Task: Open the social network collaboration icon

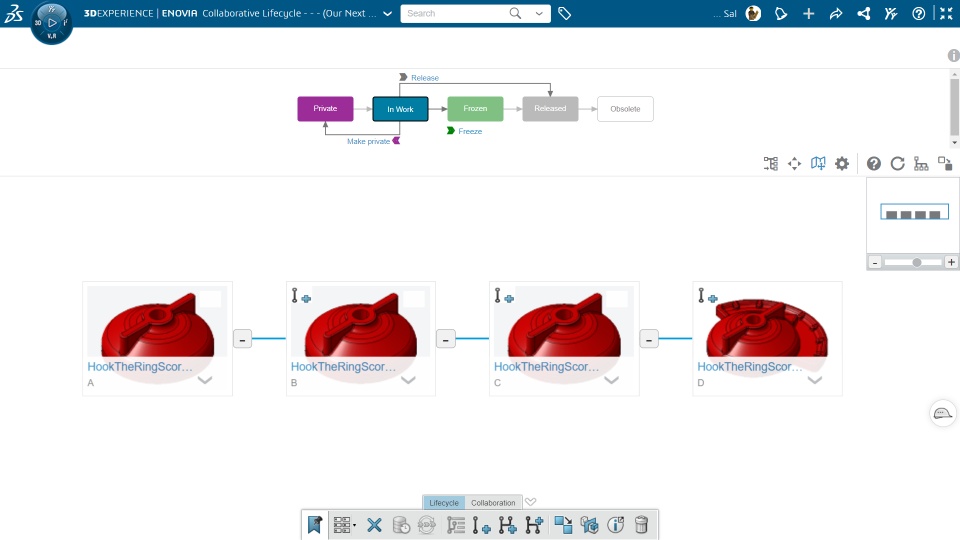Action: 864,13
